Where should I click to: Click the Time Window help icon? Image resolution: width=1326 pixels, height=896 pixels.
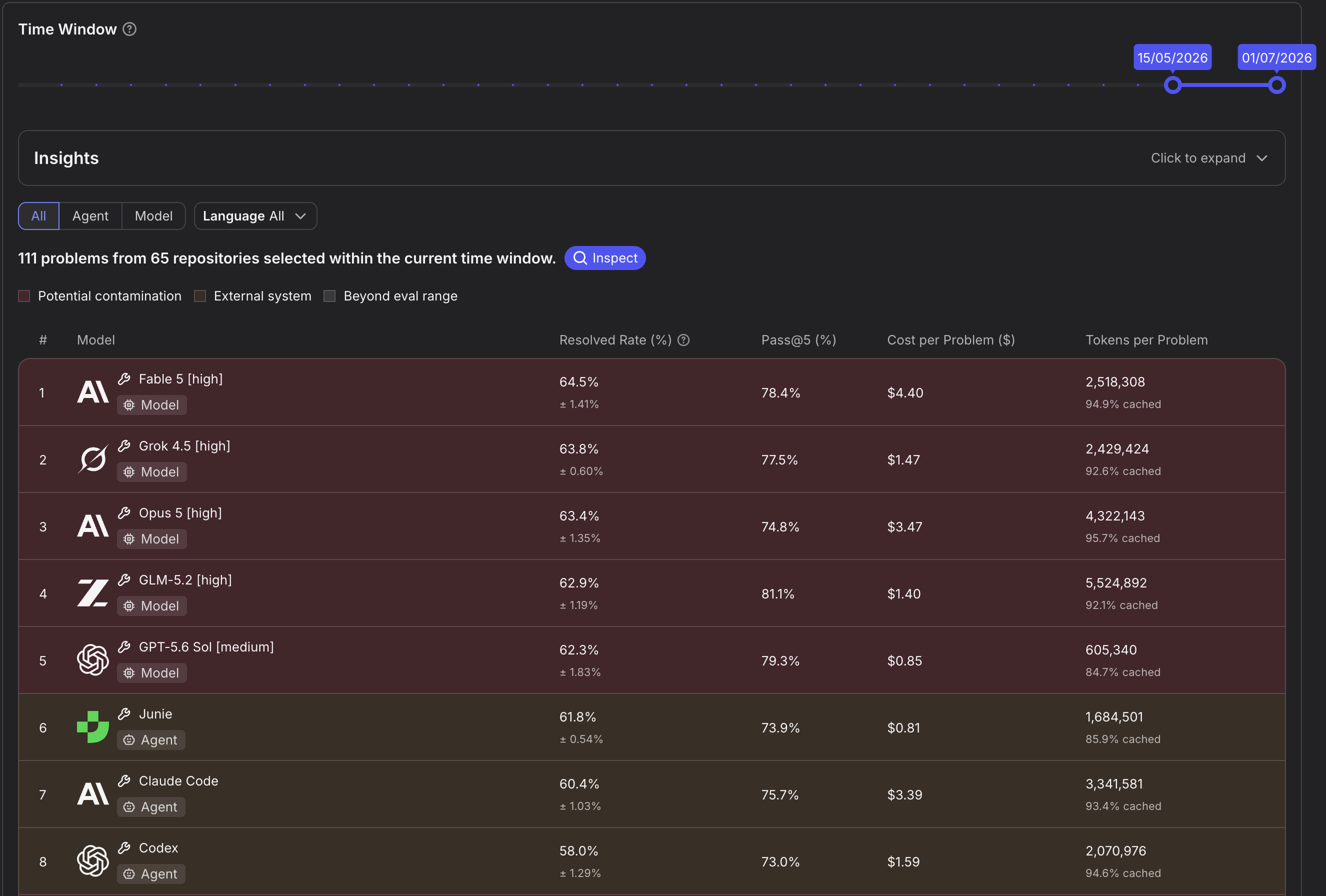point(129,29)
